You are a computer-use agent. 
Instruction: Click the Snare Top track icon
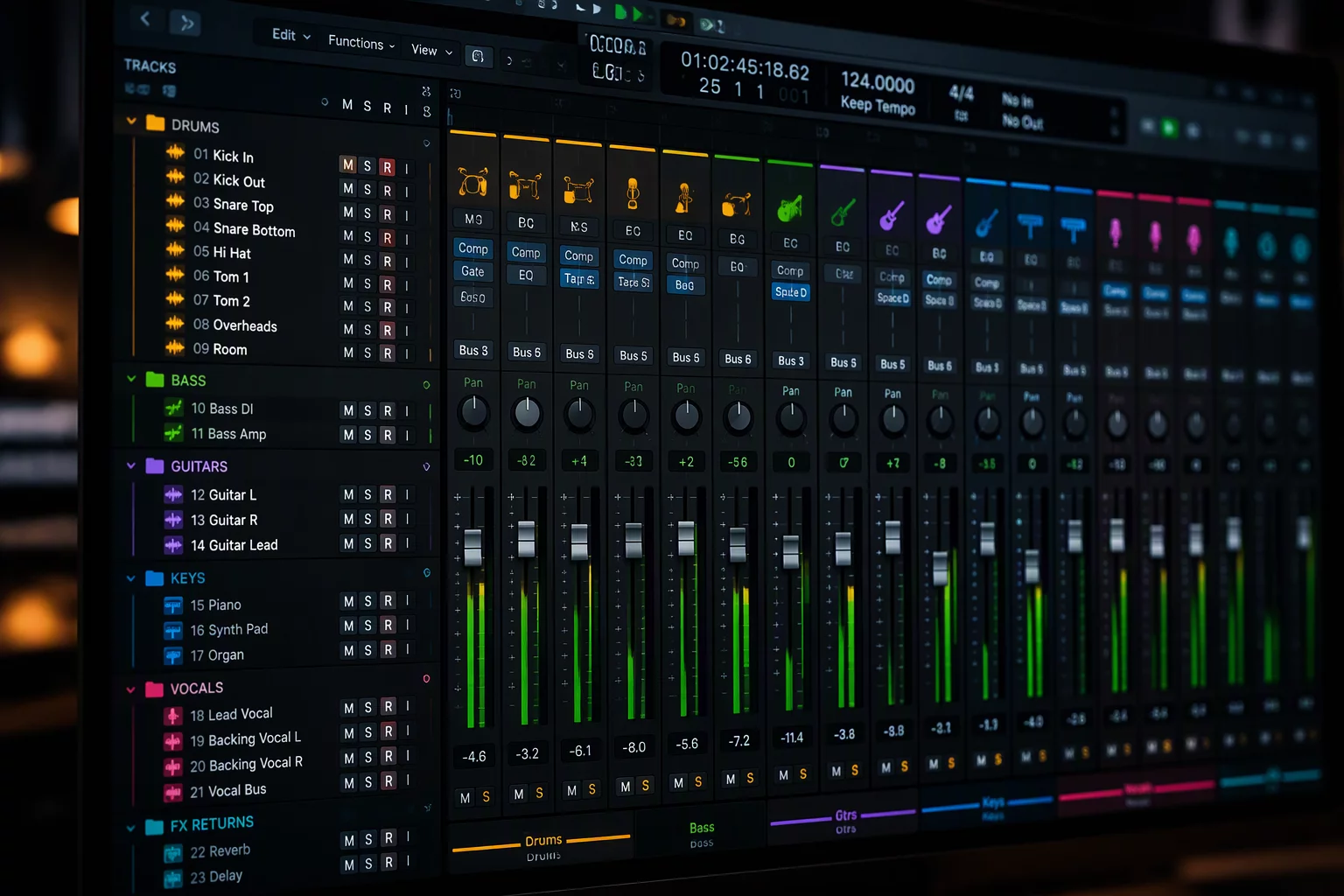(175, 201)
